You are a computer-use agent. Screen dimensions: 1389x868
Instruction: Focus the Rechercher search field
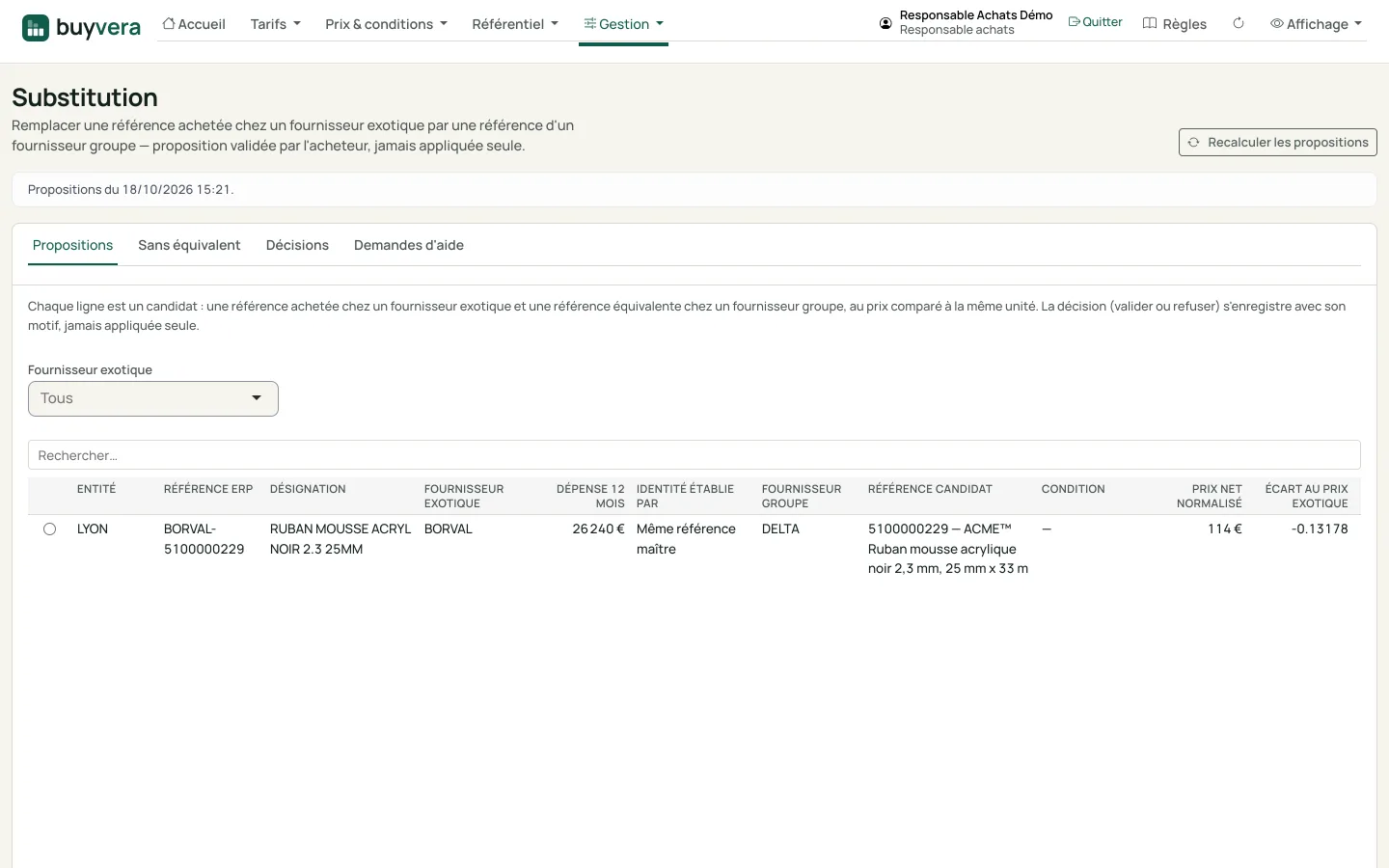(694, 455)
